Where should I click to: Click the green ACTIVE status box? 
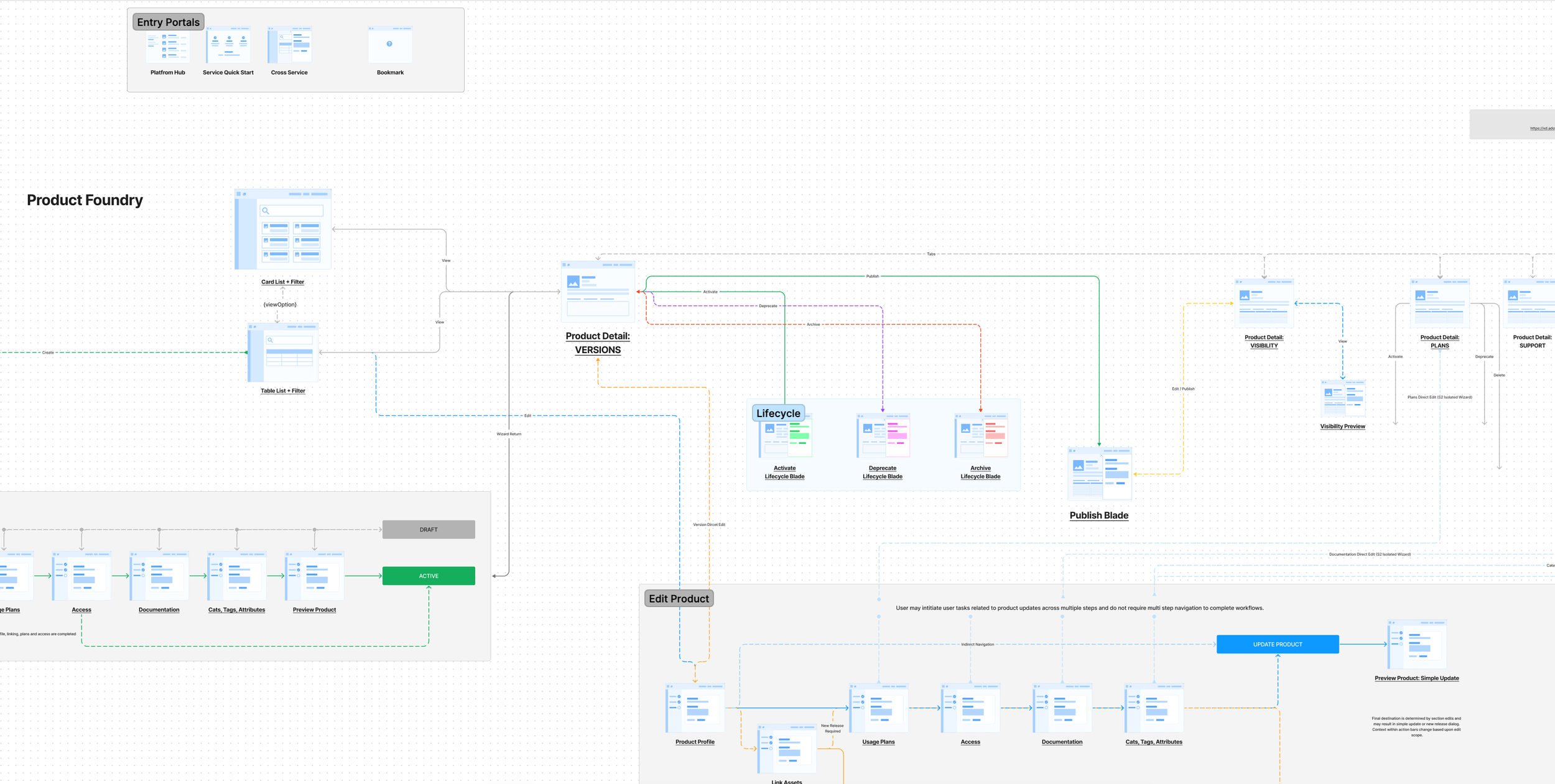point(429,576)
